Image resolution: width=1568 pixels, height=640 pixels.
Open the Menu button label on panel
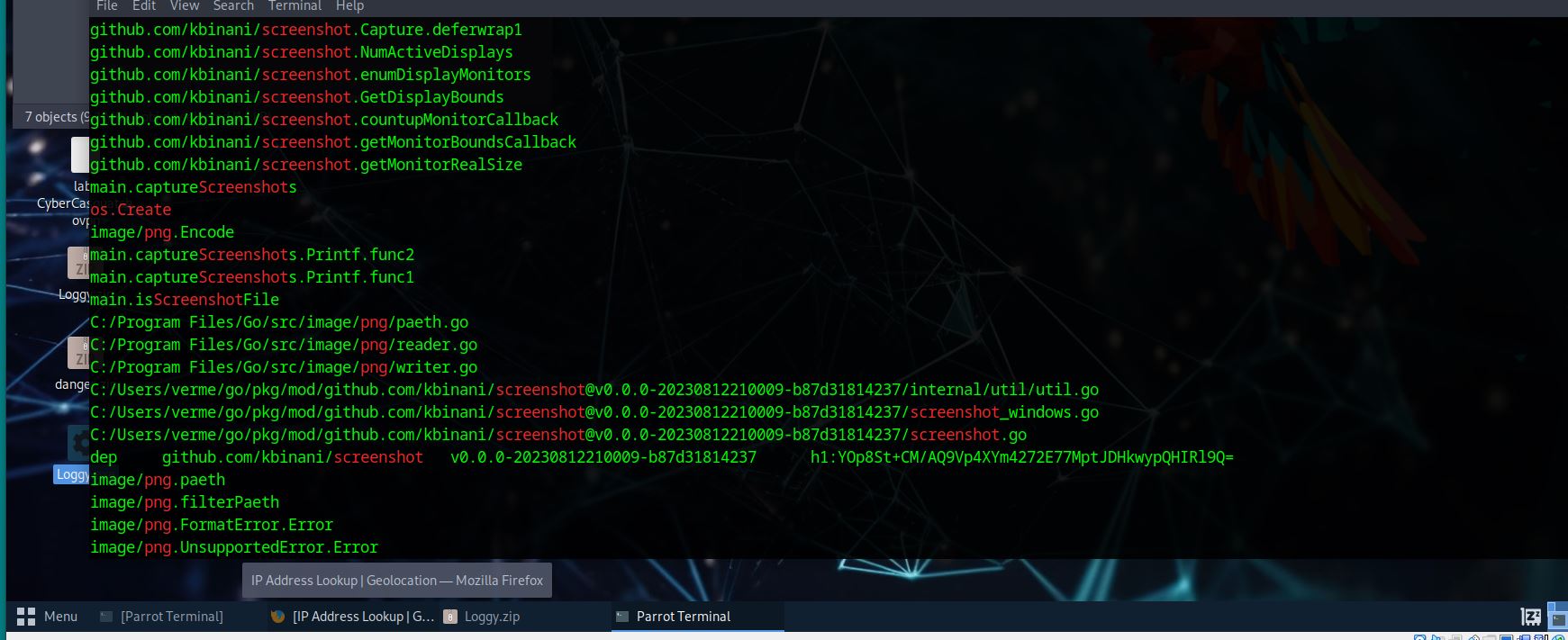pyautogui.click(x=60, y=617)
